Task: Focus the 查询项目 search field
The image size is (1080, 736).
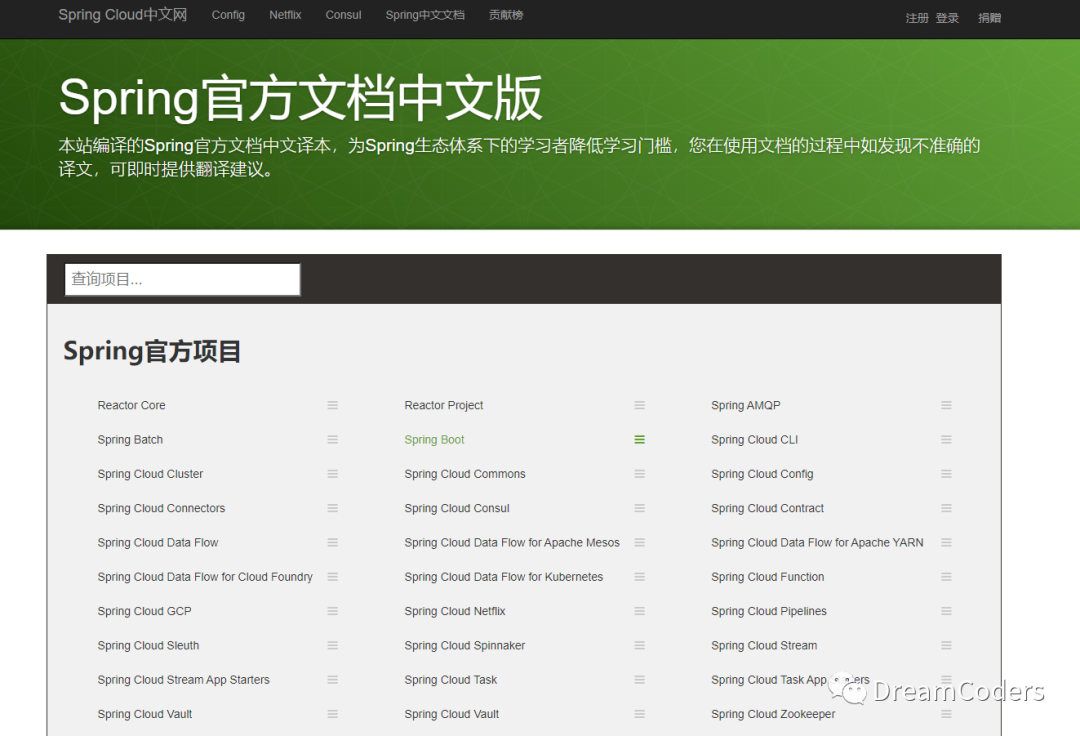Action: click(183, 280)
